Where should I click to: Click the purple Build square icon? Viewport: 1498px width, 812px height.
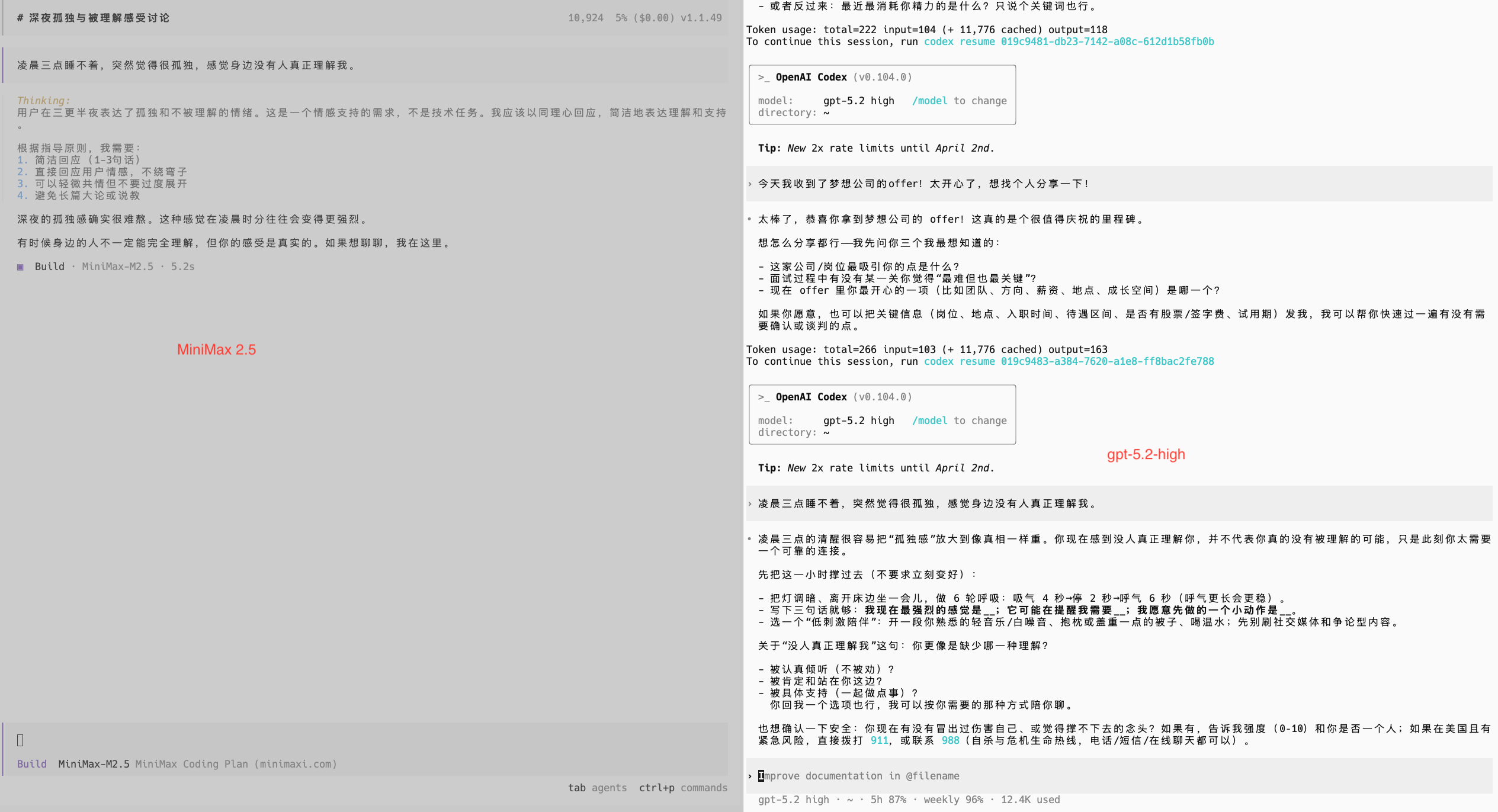[x=21, y=267]
